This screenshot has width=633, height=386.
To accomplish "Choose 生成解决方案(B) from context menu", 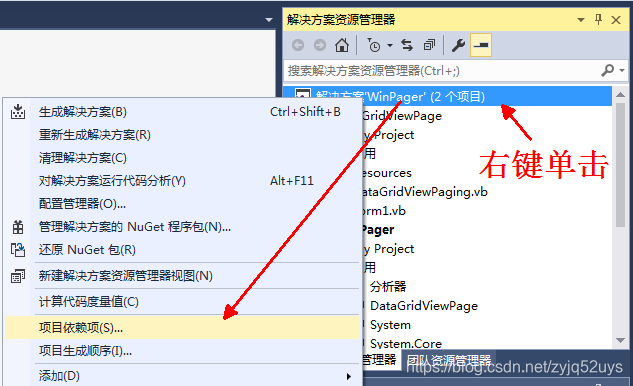I will [x=182, y=112].
